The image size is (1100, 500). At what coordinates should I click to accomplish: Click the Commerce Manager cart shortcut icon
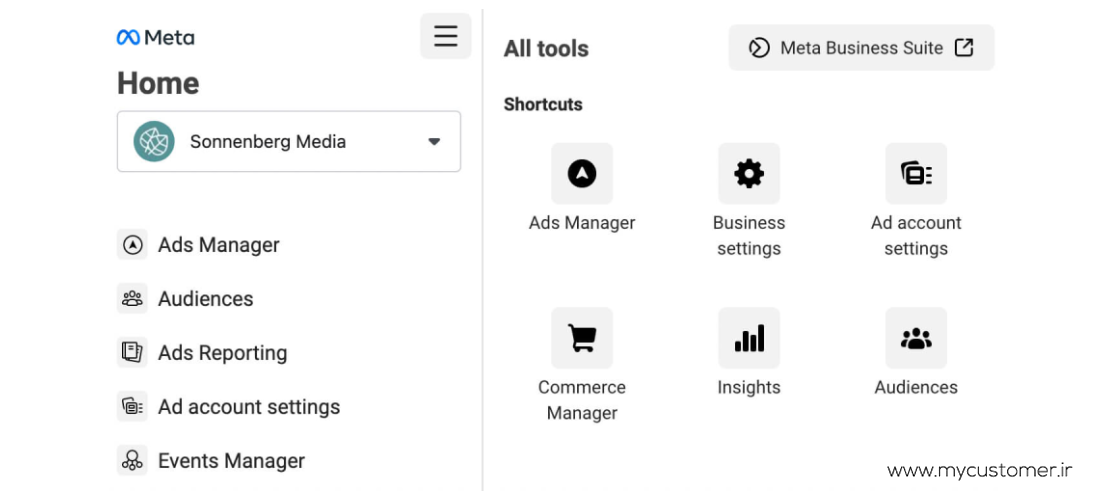pos(582,338)
